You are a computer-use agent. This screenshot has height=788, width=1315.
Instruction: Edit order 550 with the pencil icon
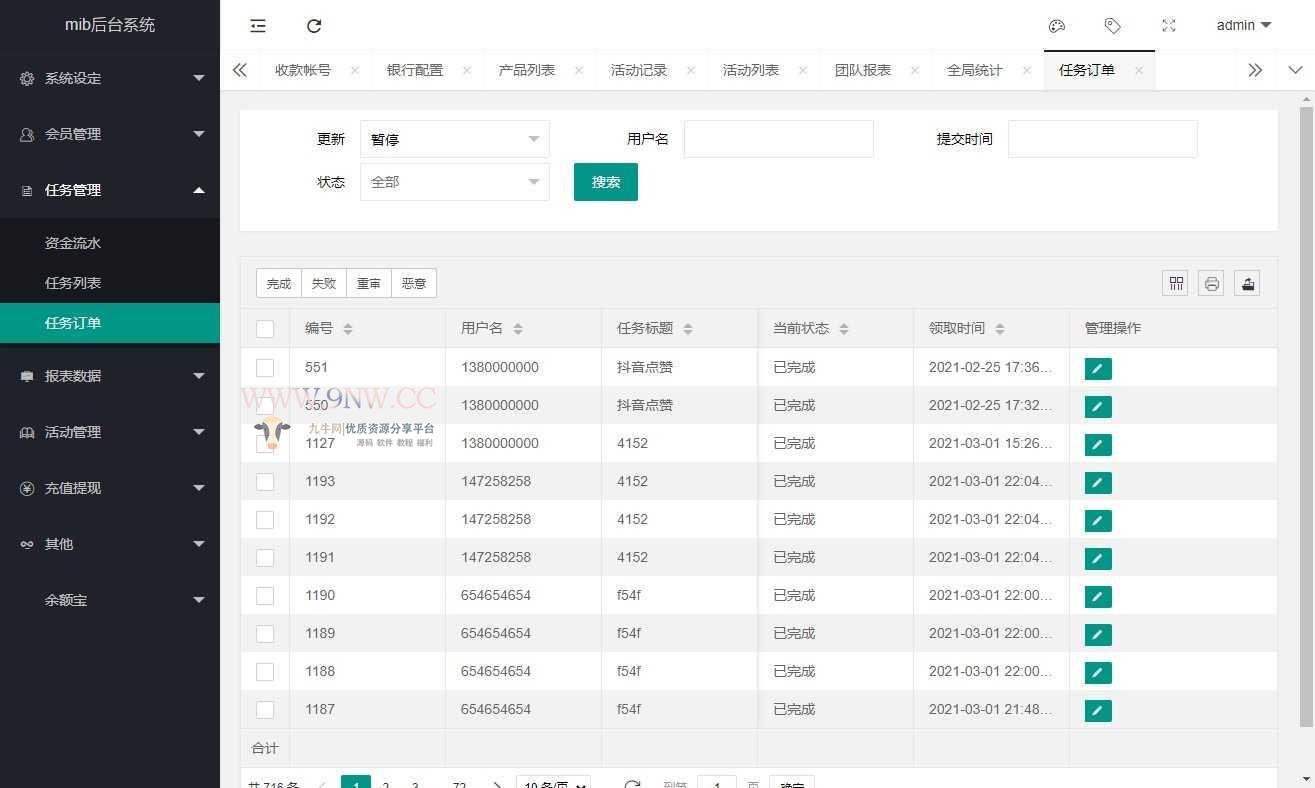pos(1098,407)
